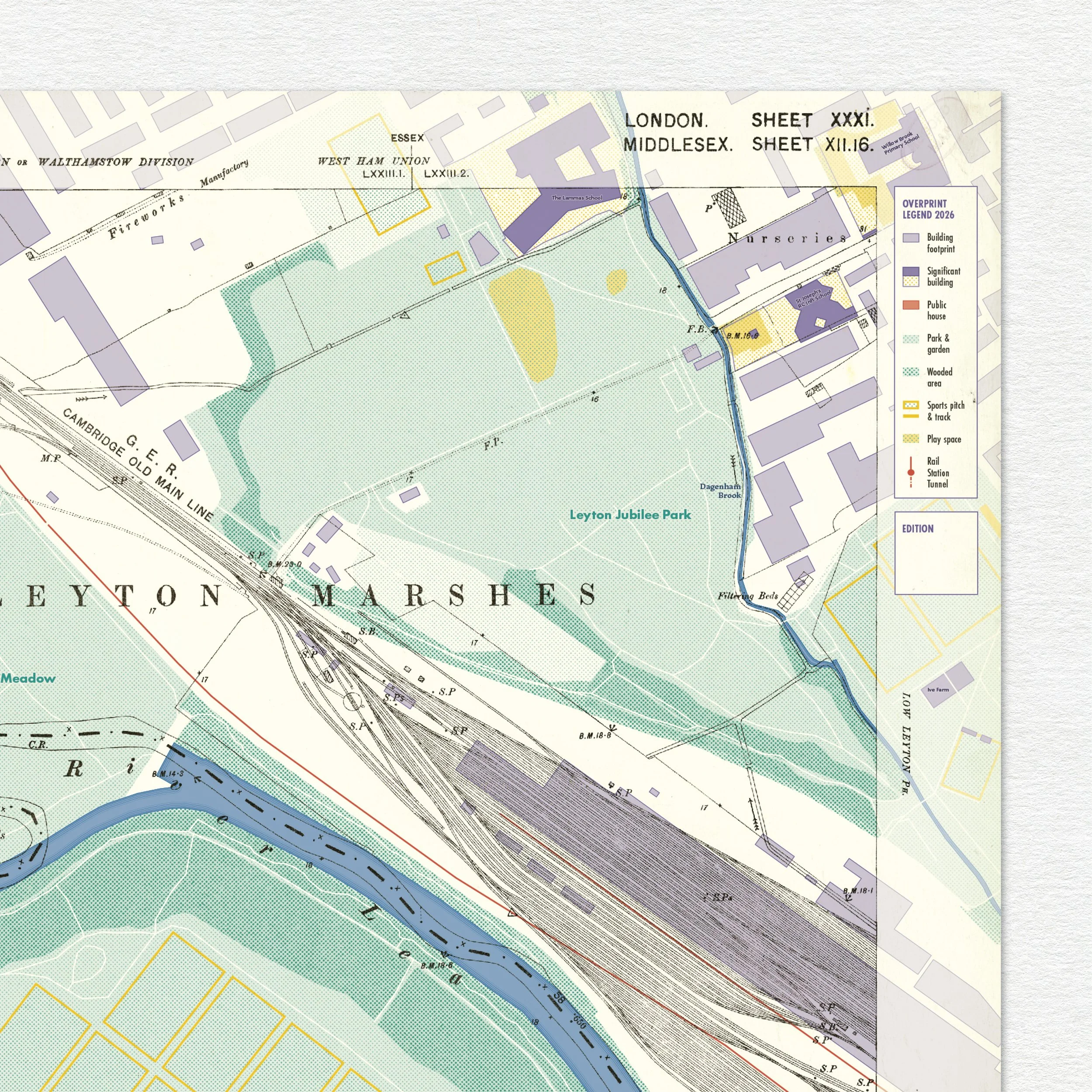Click the Public house red legend swatch

[911, 305]
